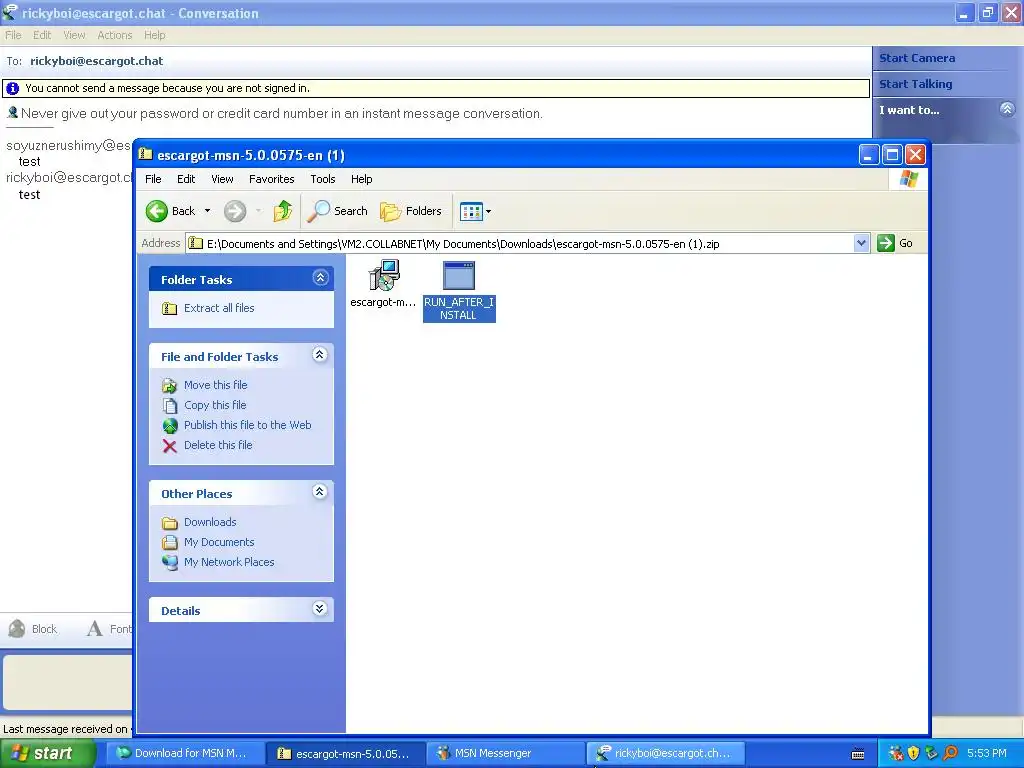Viewport: 1024px width, 768px height.
Task: Open the address bar dropdown arrow
Action: [861, 244]
